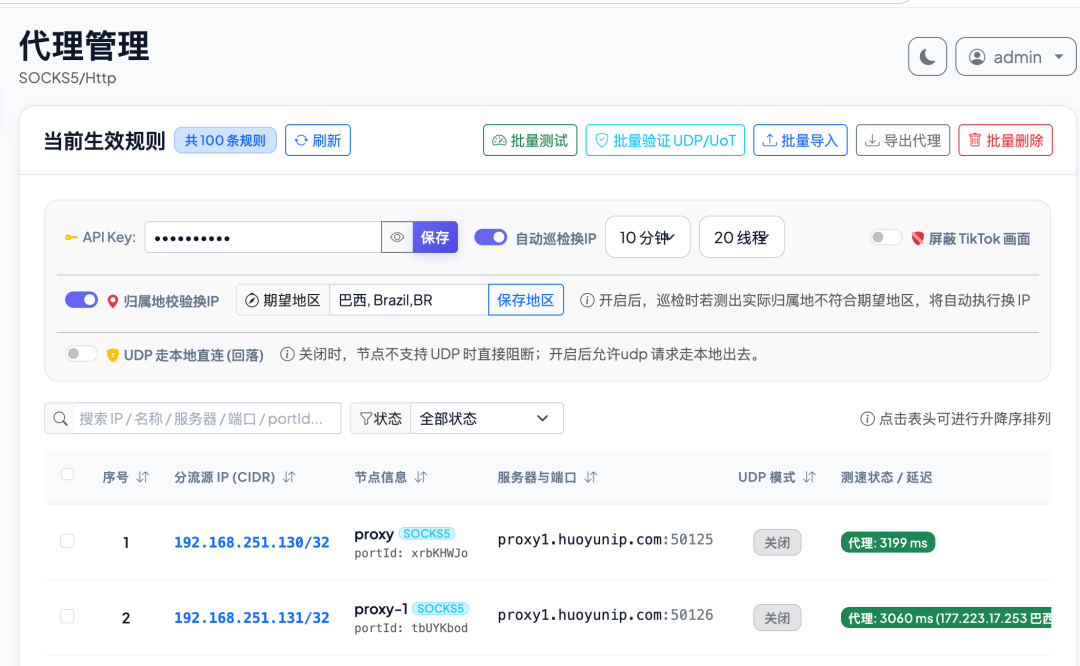Sort by UDP 模式 column arrows
The height and width of the screenshot is (666, 1080).
pyautogui.click(x=809, y=477)
